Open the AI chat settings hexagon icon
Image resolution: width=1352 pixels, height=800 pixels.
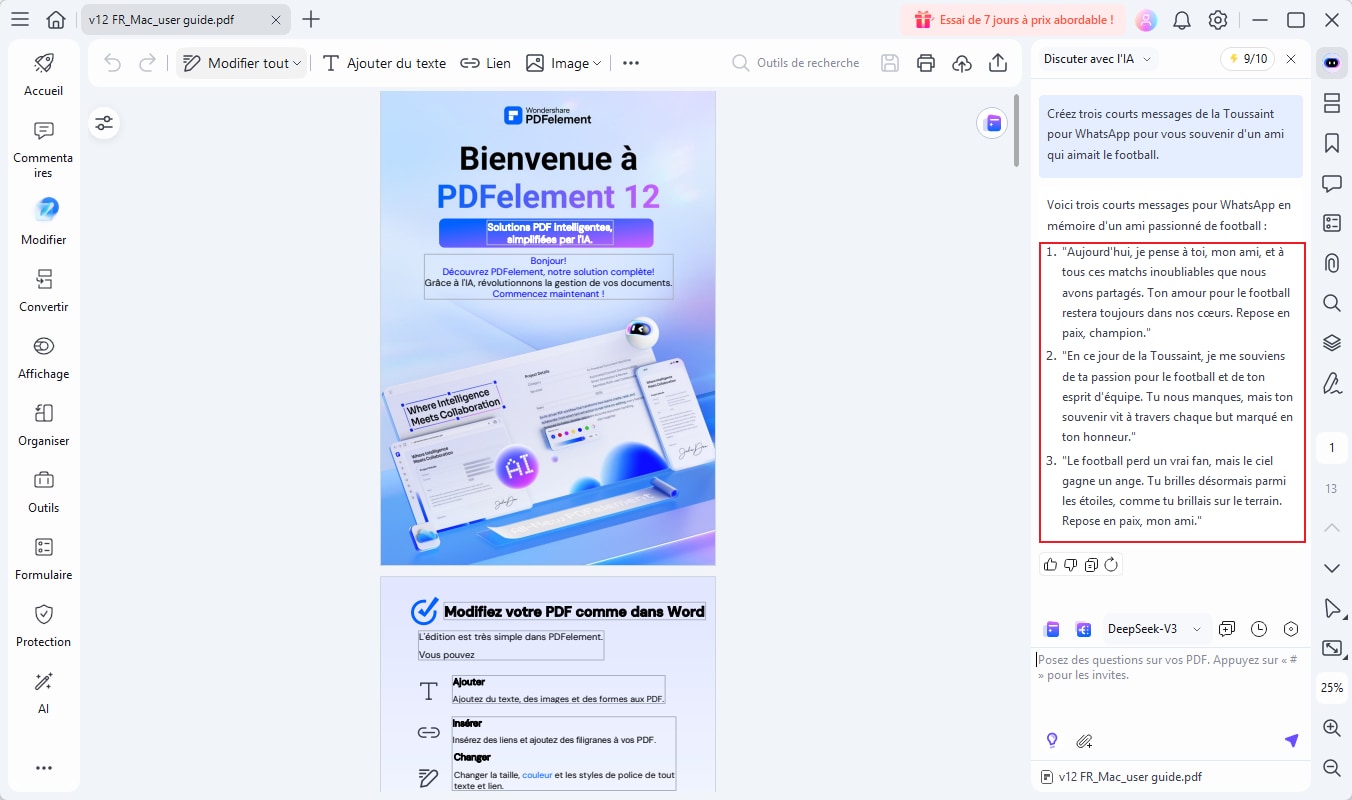(x=1291, y=629)
